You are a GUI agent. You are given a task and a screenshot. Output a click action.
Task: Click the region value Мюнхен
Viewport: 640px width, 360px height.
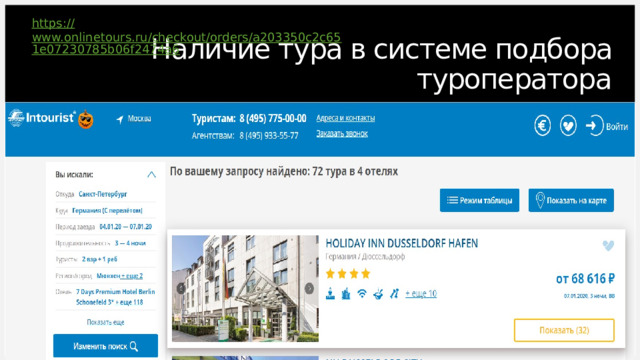[108, 276]
